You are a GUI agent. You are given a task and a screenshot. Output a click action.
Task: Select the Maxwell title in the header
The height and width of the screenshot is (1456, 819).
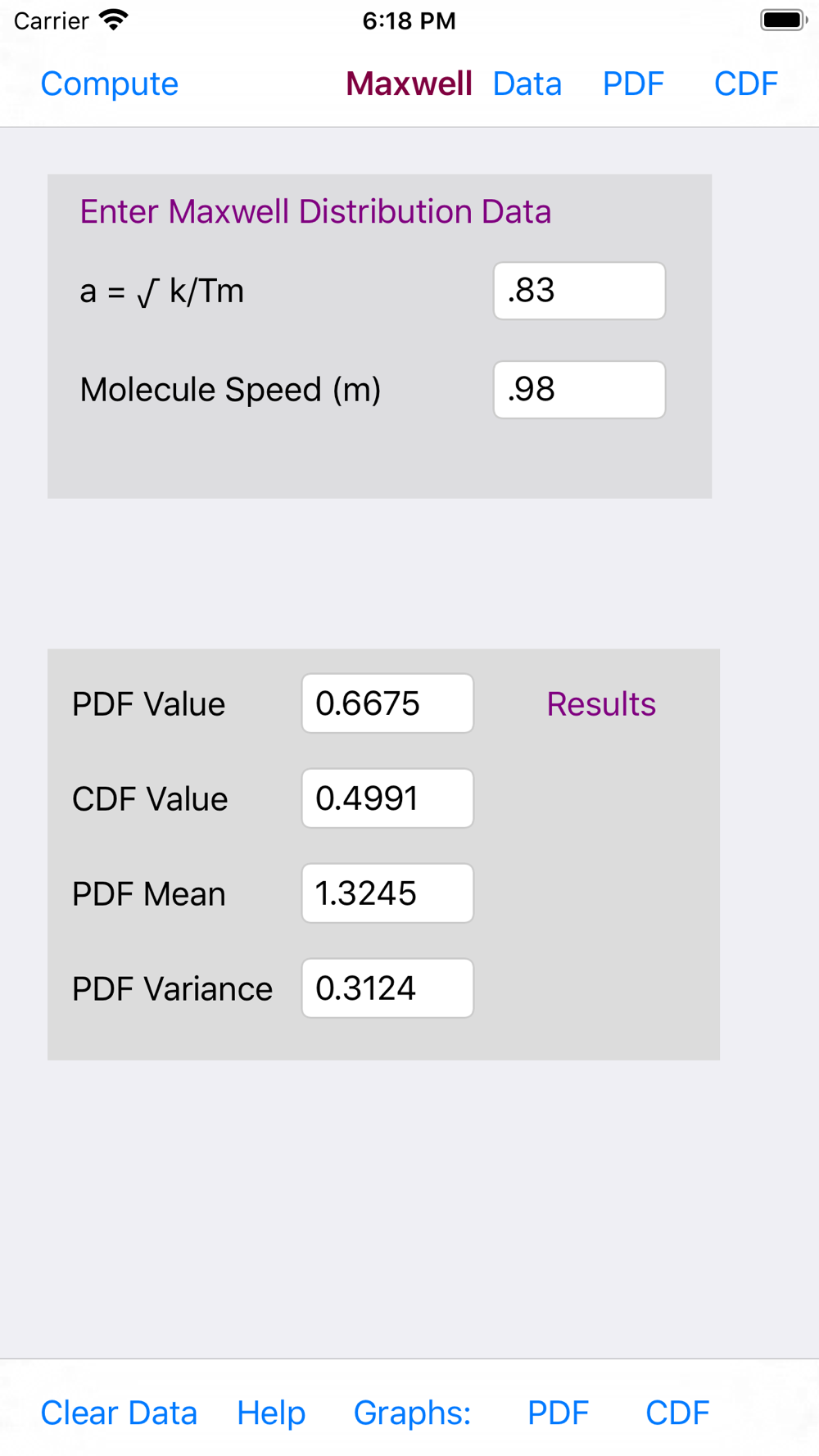click(409, 84)
